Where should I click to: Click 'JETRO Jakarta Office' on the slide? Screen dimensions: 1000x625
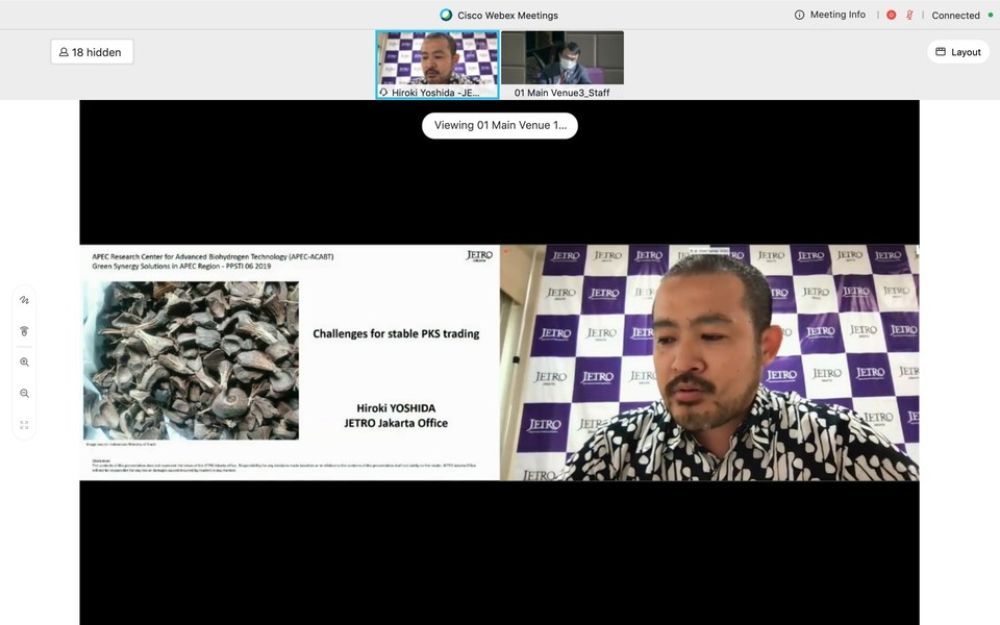click(x=396, y=423)
